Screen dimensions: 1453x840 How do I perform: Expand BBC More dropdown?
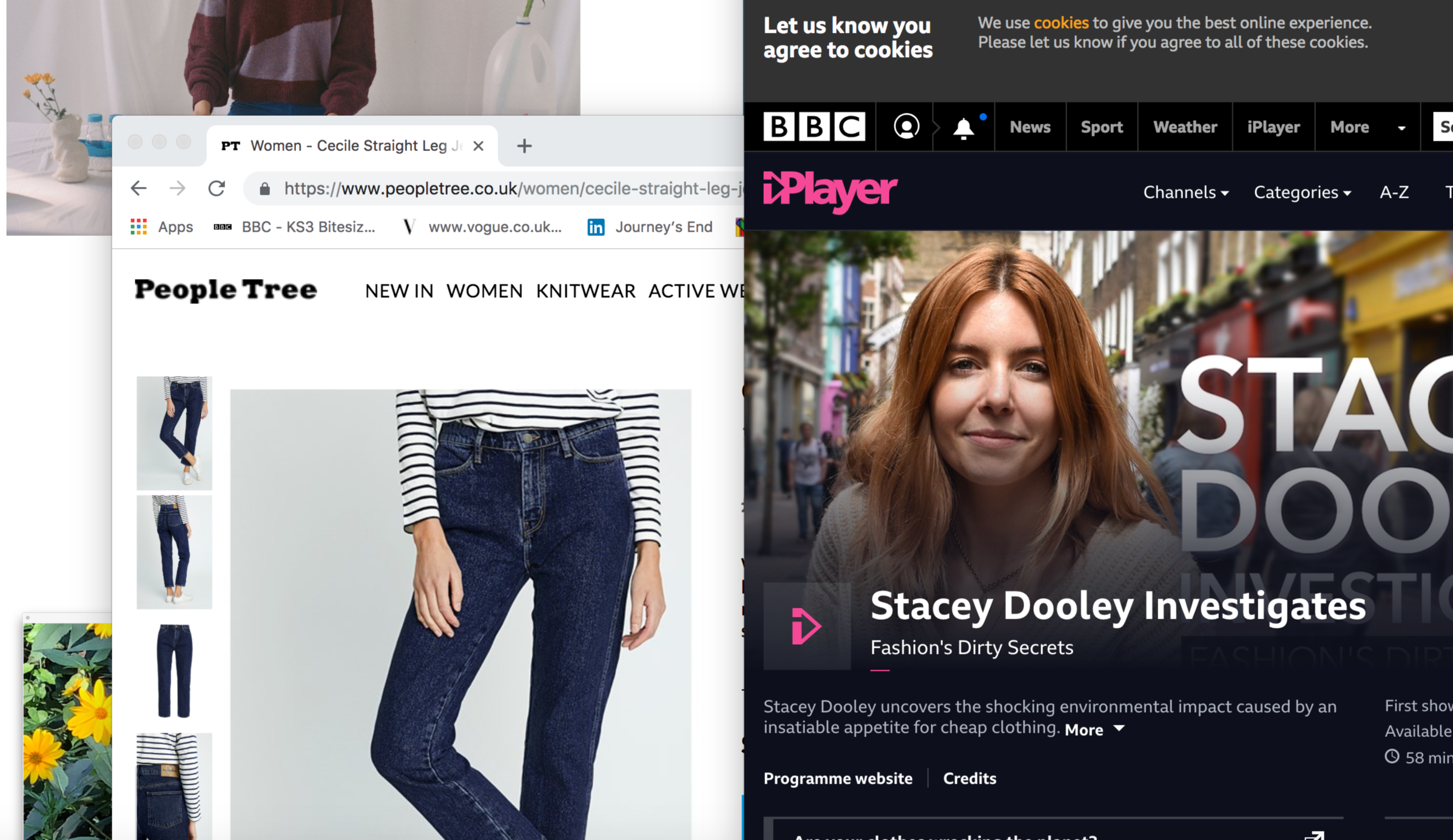[x=1367, y=127]
